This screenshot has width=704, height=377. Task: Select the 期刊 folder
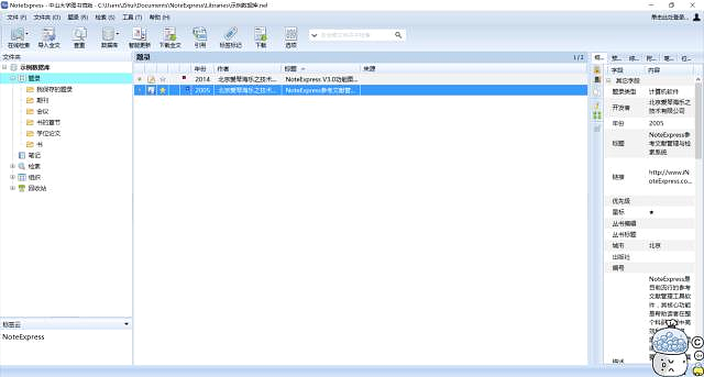(42, 101)
